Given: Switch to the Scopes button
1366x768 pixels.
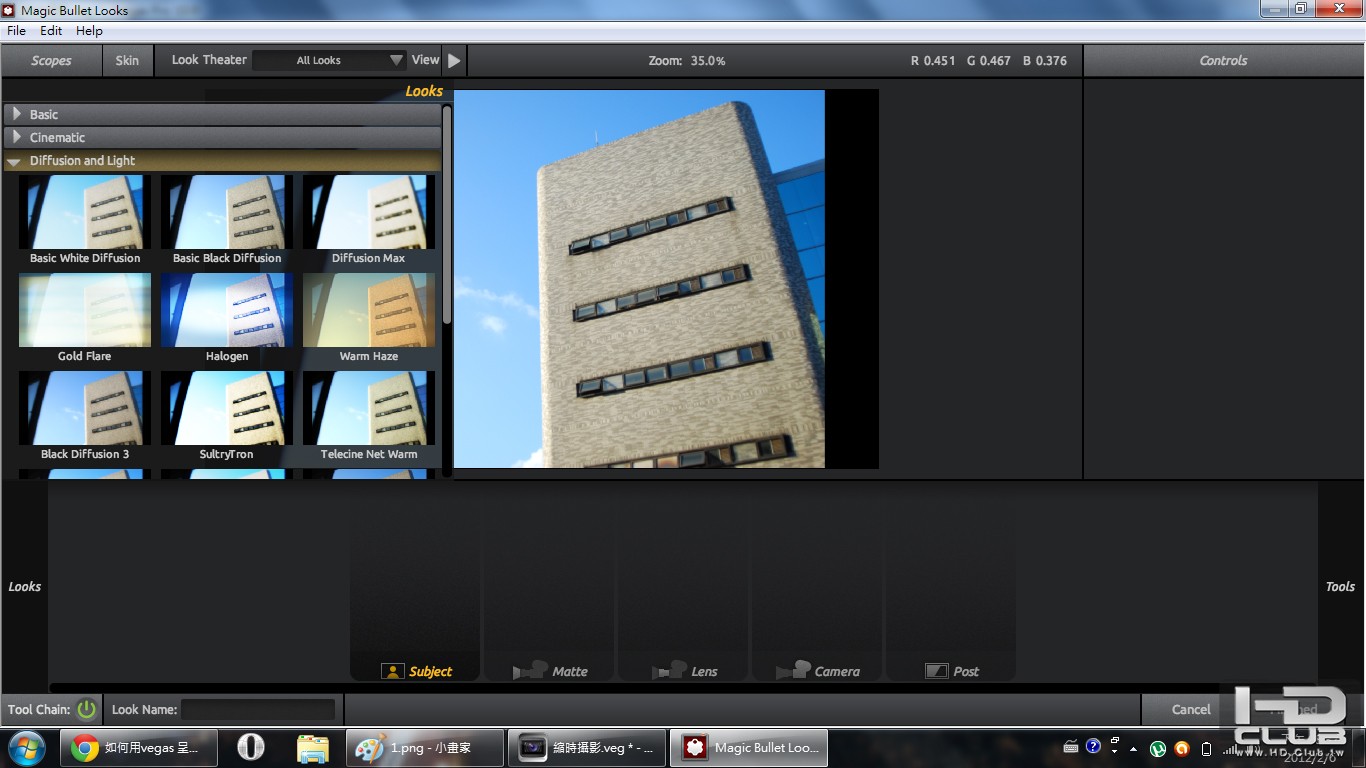Looking at the screenshot, I should [x=51, y=60].
